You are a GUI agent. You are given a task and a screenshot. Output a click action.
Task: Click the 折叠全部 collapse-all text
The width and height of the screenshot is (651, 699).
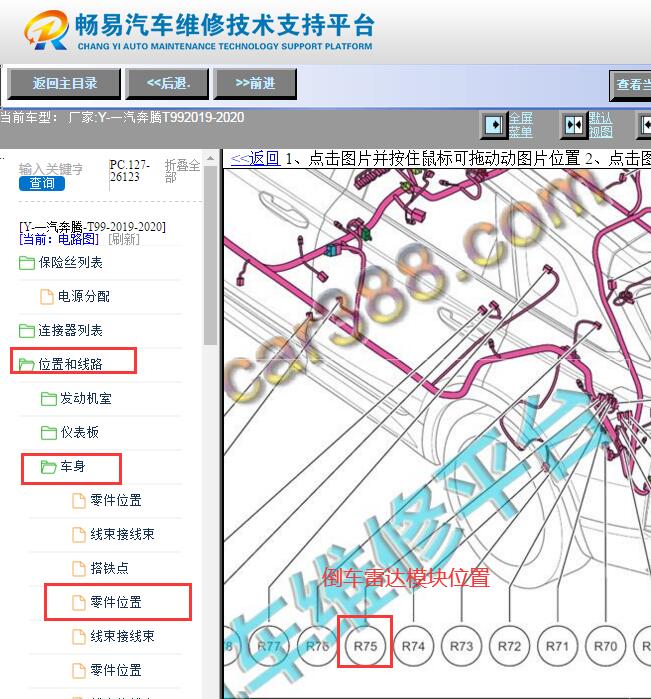coord(182,171)
